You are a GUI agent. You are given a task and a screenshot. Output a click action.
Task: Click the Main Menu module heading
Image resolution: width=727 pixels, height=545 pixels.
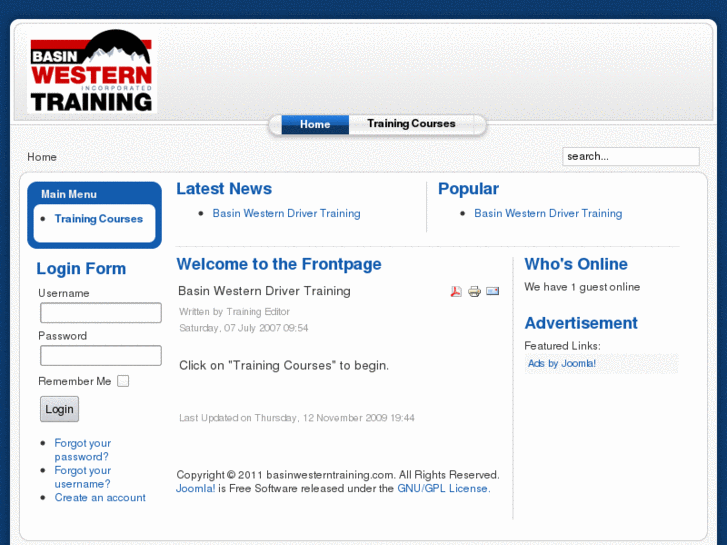(69, 194)
